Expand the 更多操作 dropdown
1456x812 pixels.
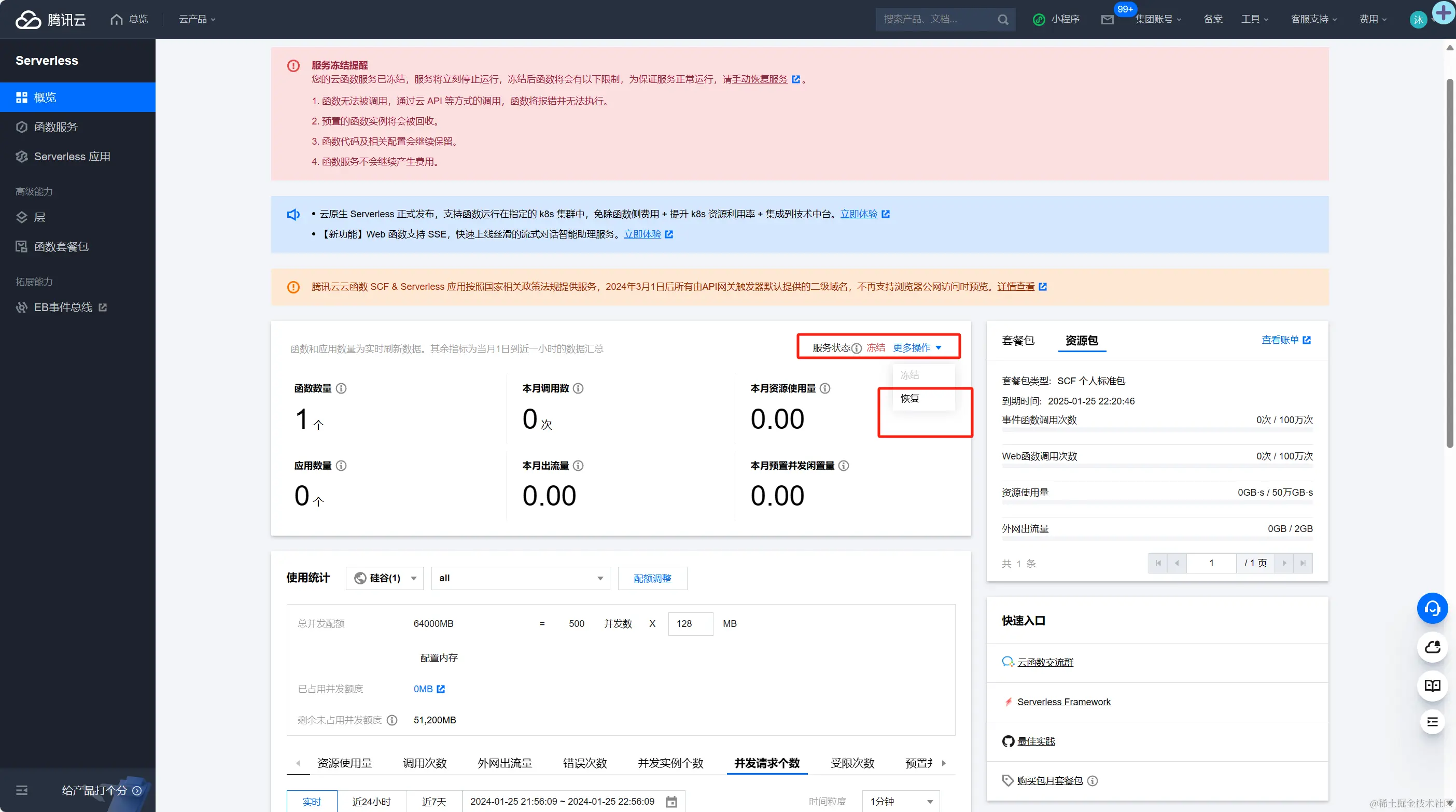pos(917,347)
